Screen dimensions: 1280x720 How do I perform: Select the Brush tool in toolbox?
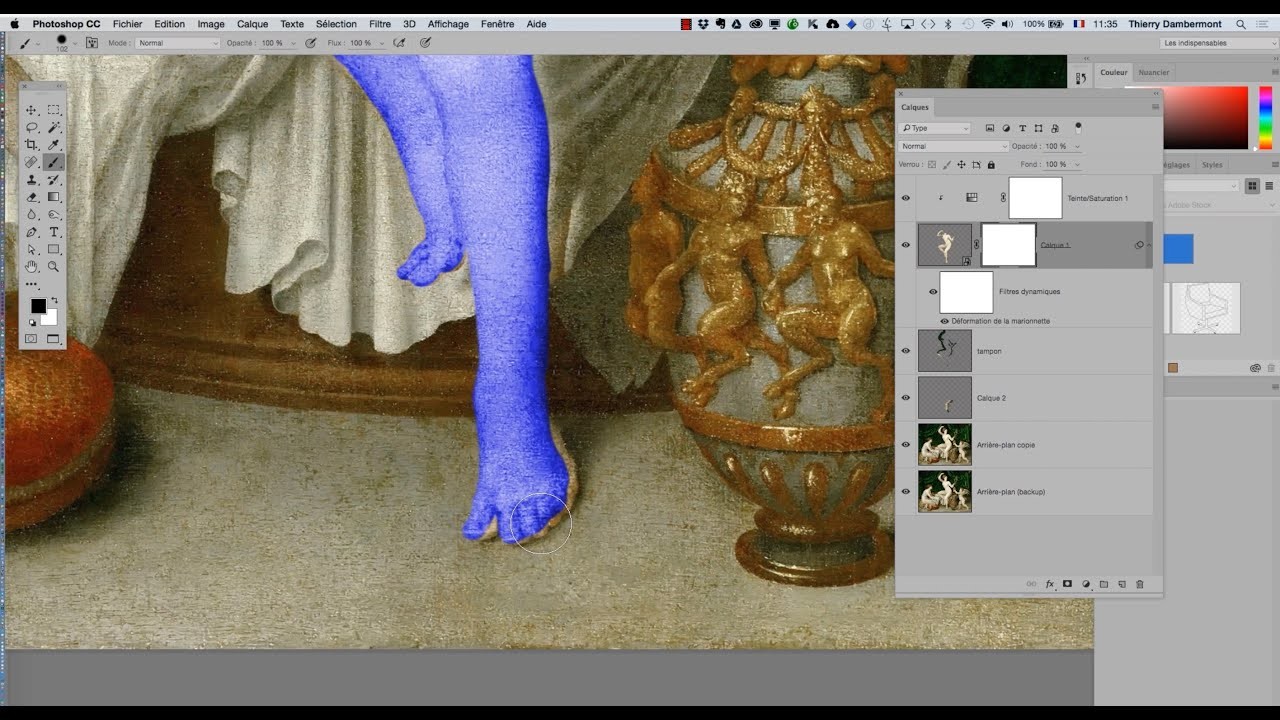pos(54,162)
